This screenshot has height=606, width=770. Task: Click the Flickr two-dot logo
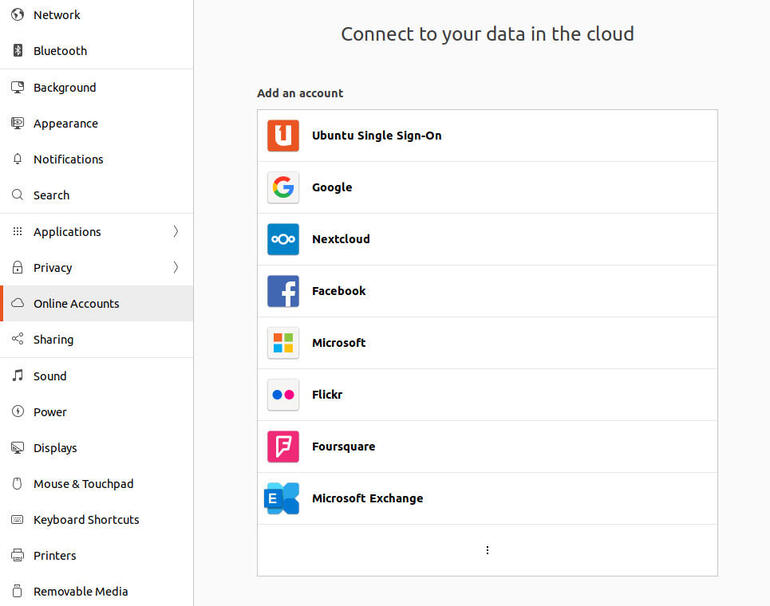pyautogui.click(x=283, y=394)
